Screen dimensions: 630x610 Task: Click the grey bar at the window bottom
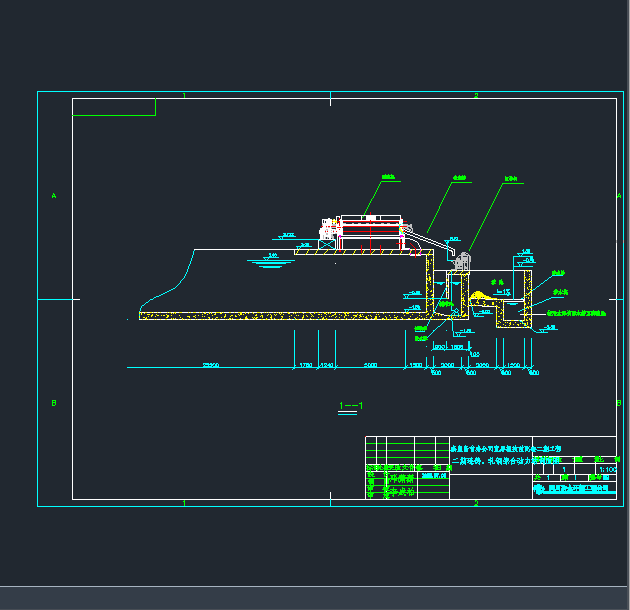click(x=315, y=597)
